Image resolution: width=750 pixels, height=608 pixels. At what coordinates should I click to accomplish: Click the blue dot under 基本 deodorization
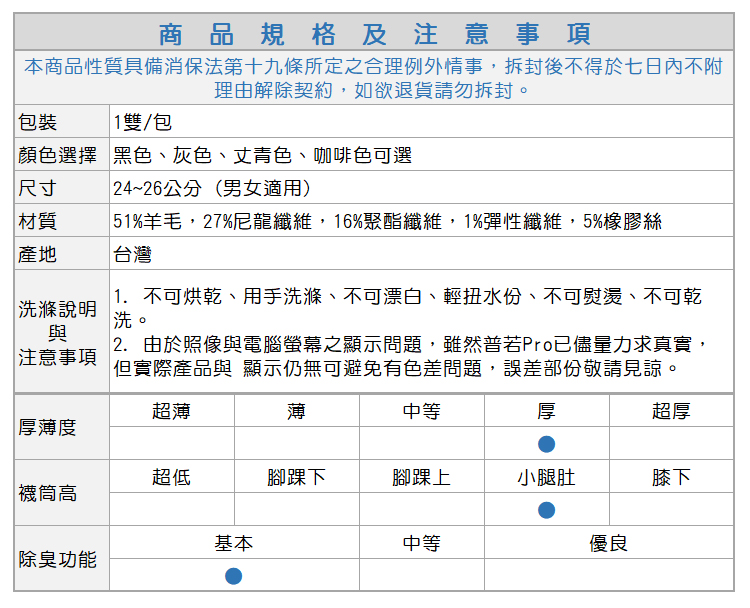click(x=233, y=576)
